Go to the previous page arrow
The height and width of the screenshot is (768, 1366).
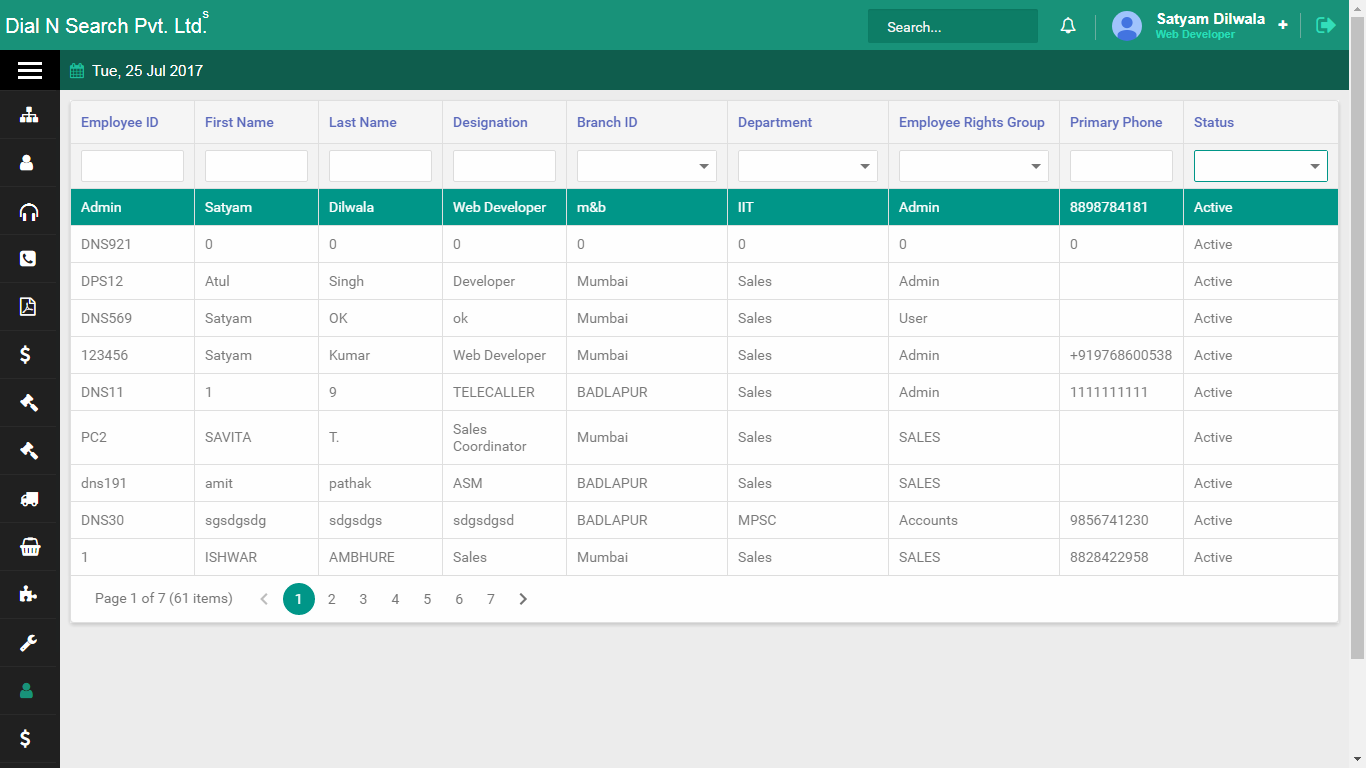coord(264,599)
